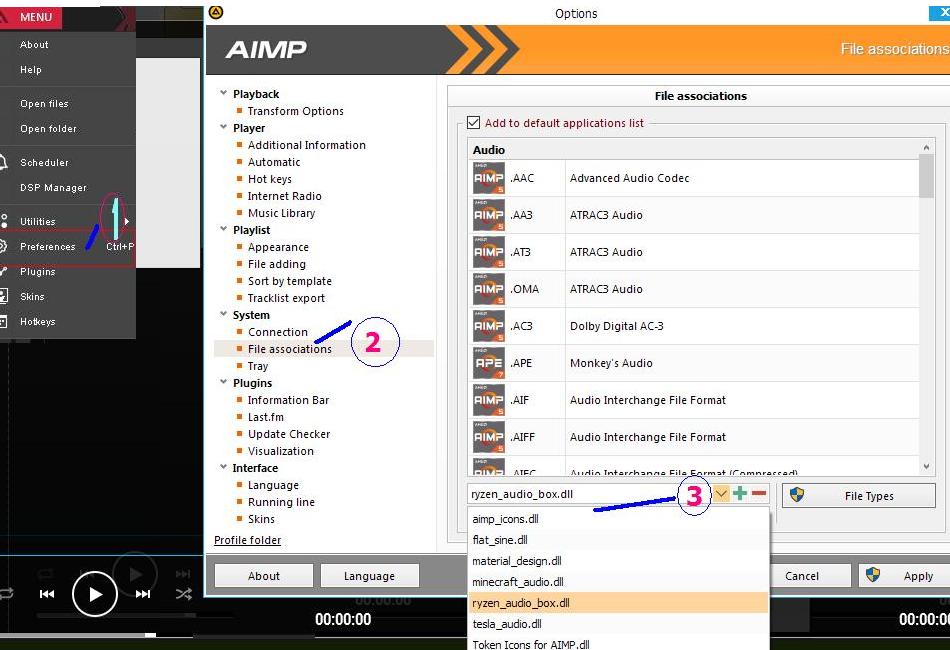Toggle repeat mode in the player
This screenshot has width=950, height=650.
click(6, 594)
